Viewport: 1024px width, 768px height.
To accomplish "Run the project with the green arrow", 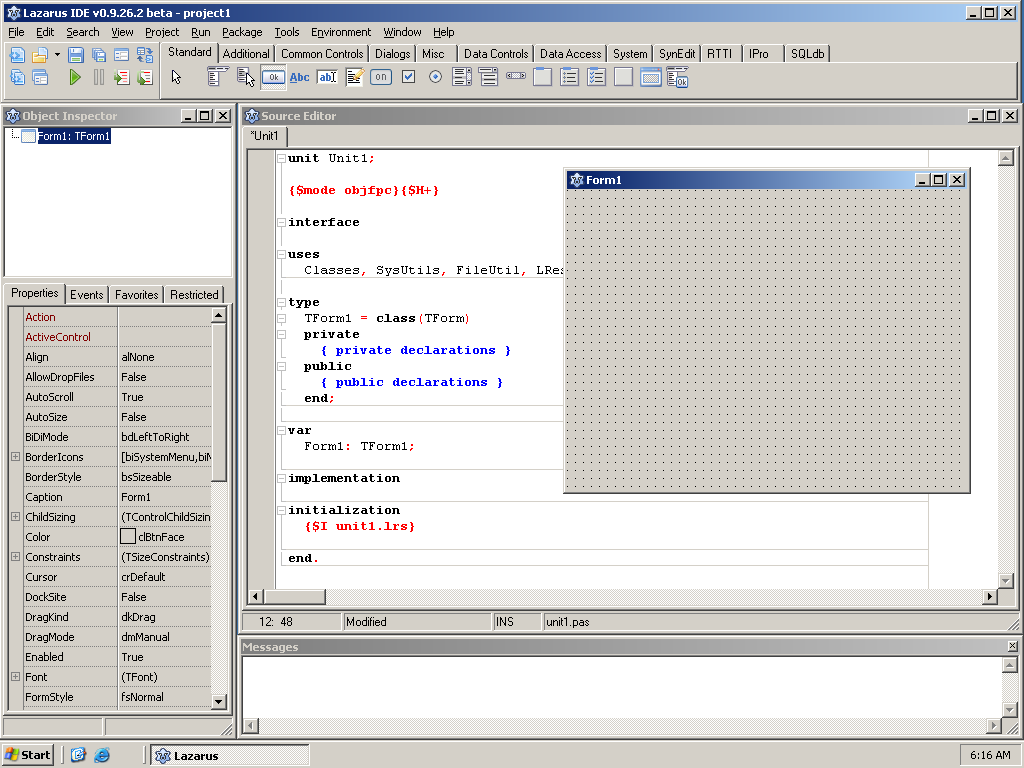I will pos(75,78).
